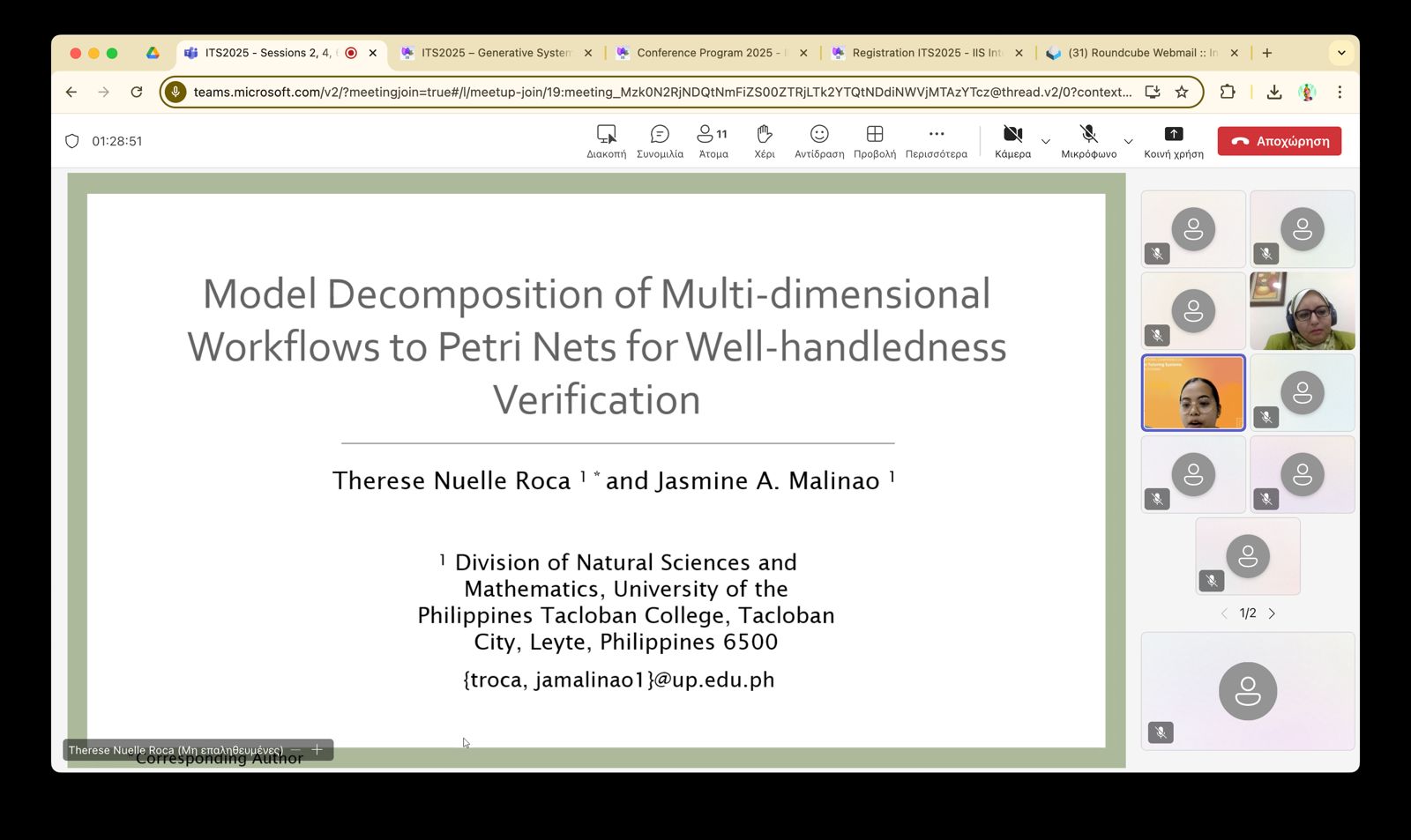Expand the tab search dropdown
Viewport: 1411px width, 840px height.
click(1341, 53)
